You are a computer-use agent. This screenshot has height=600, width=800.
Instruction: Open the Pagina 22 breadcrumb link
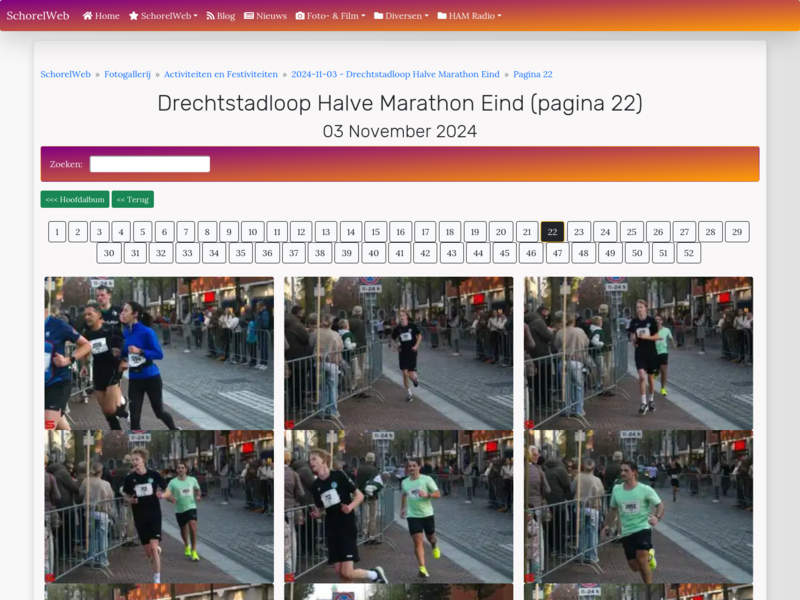[533, 74]
